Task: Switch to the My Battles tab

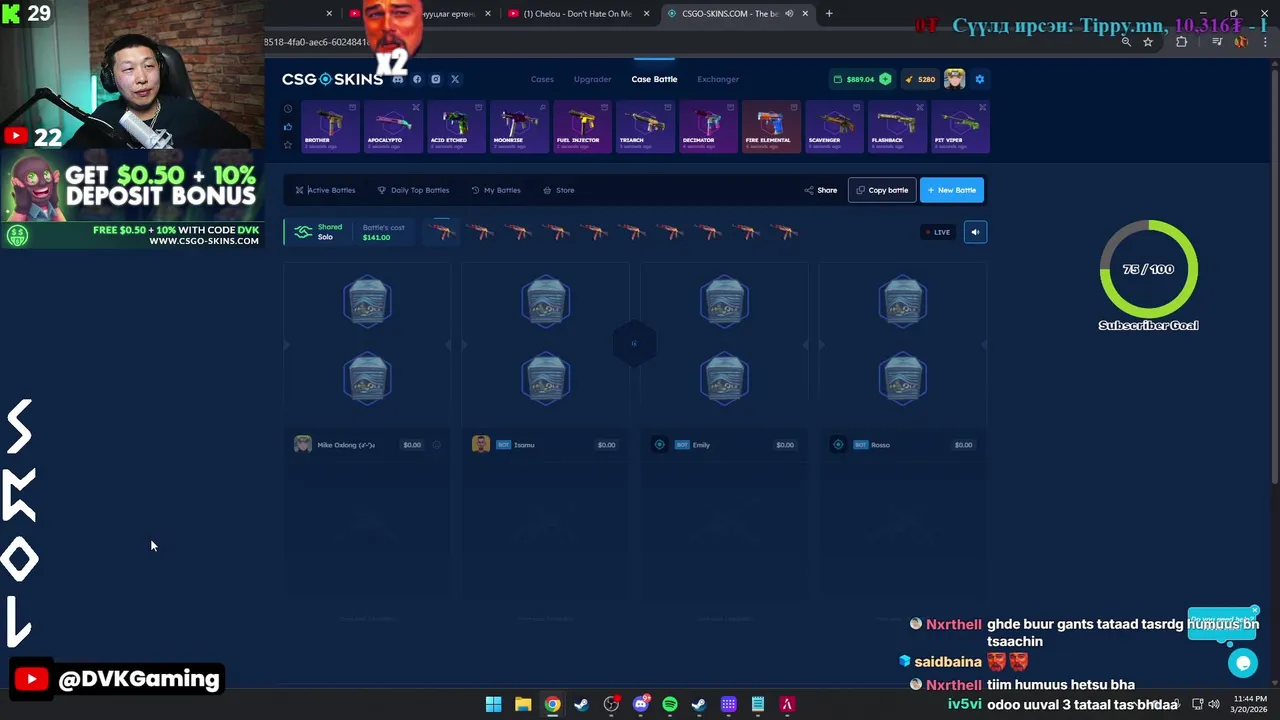Action: coord(496,190)
